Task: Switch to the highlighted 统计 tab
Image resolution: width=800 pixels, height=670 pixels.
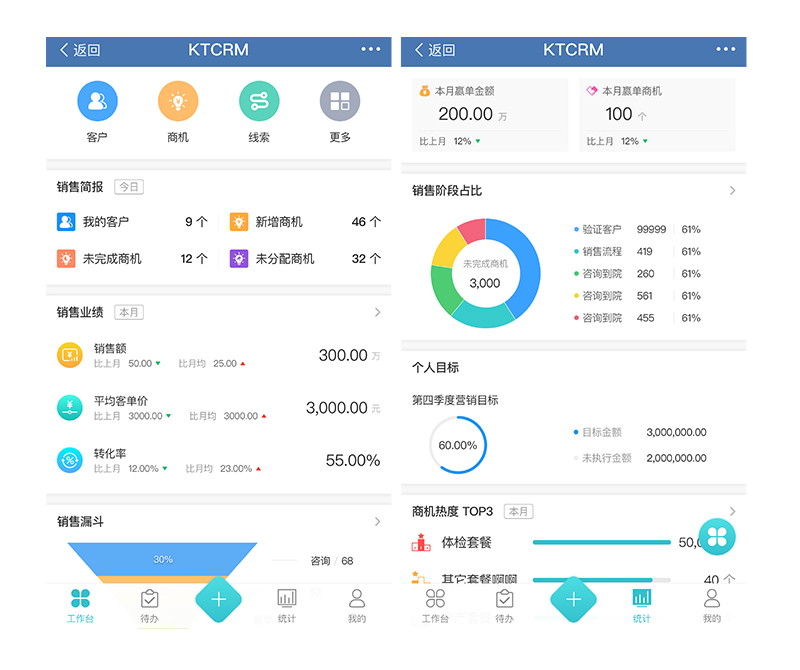Action: 642,604
